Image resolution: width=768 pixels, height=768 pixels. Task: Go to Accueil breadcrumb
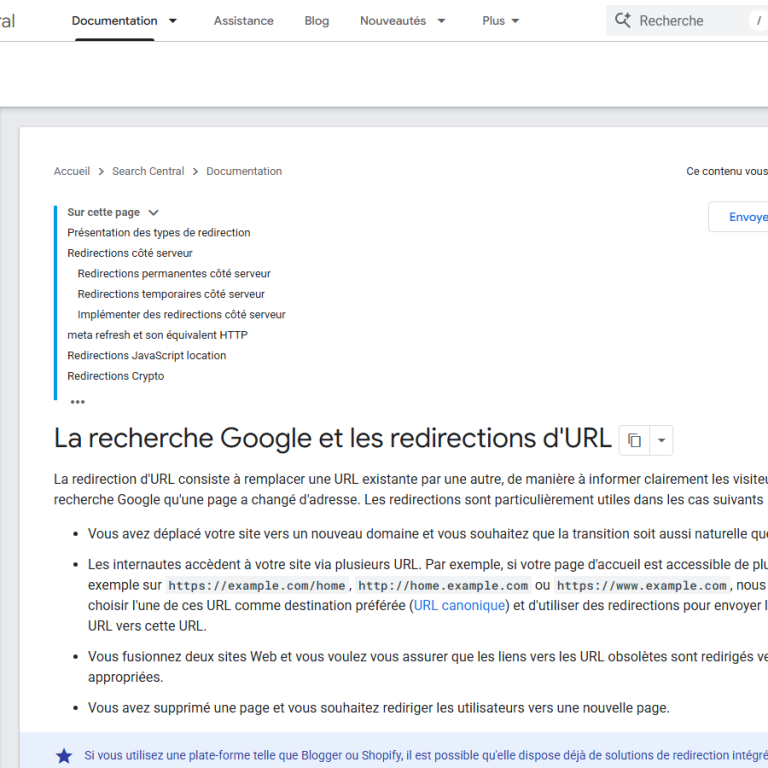[x=72, y=171]
